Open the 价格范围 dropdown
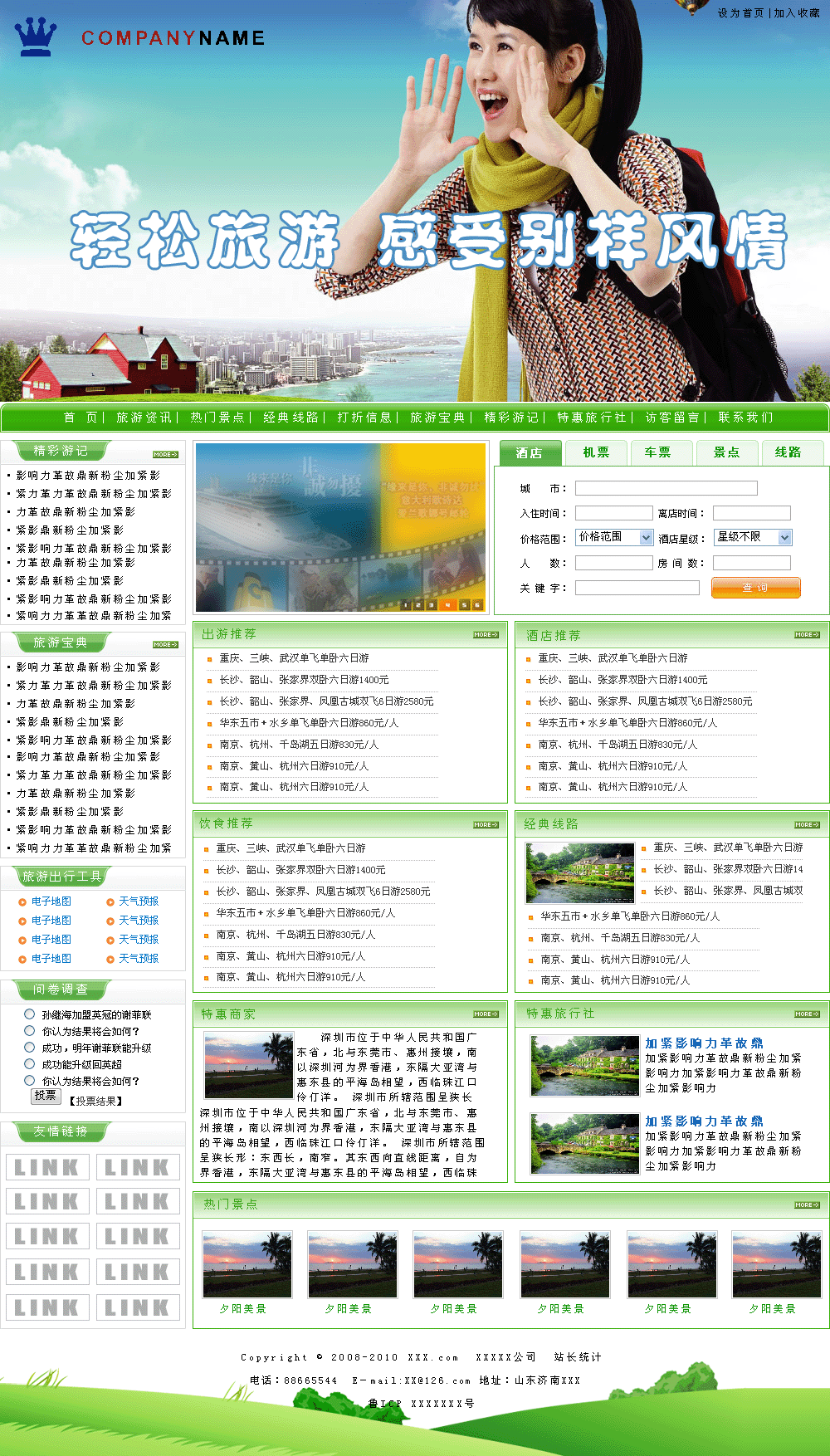The height and width of the screenshot is (1456, 830). (614, 538)
